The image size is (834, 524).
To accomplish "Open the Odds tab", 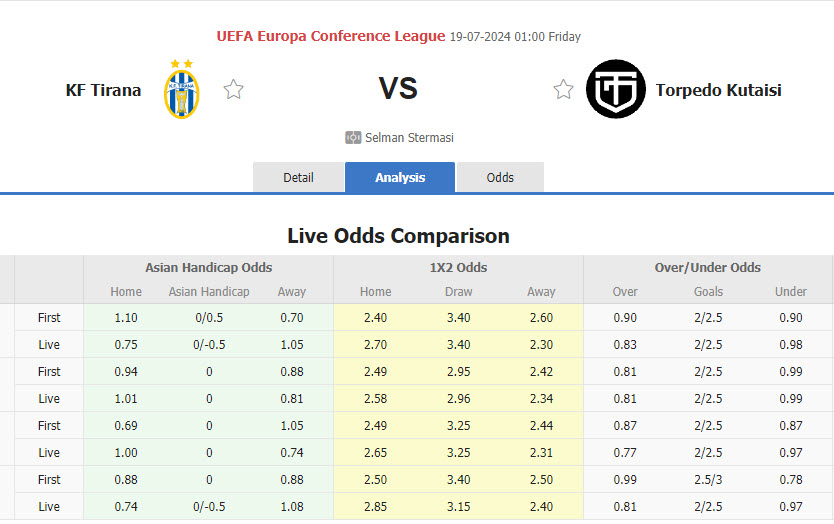I will pyautogui.click(x=500, y=177).
